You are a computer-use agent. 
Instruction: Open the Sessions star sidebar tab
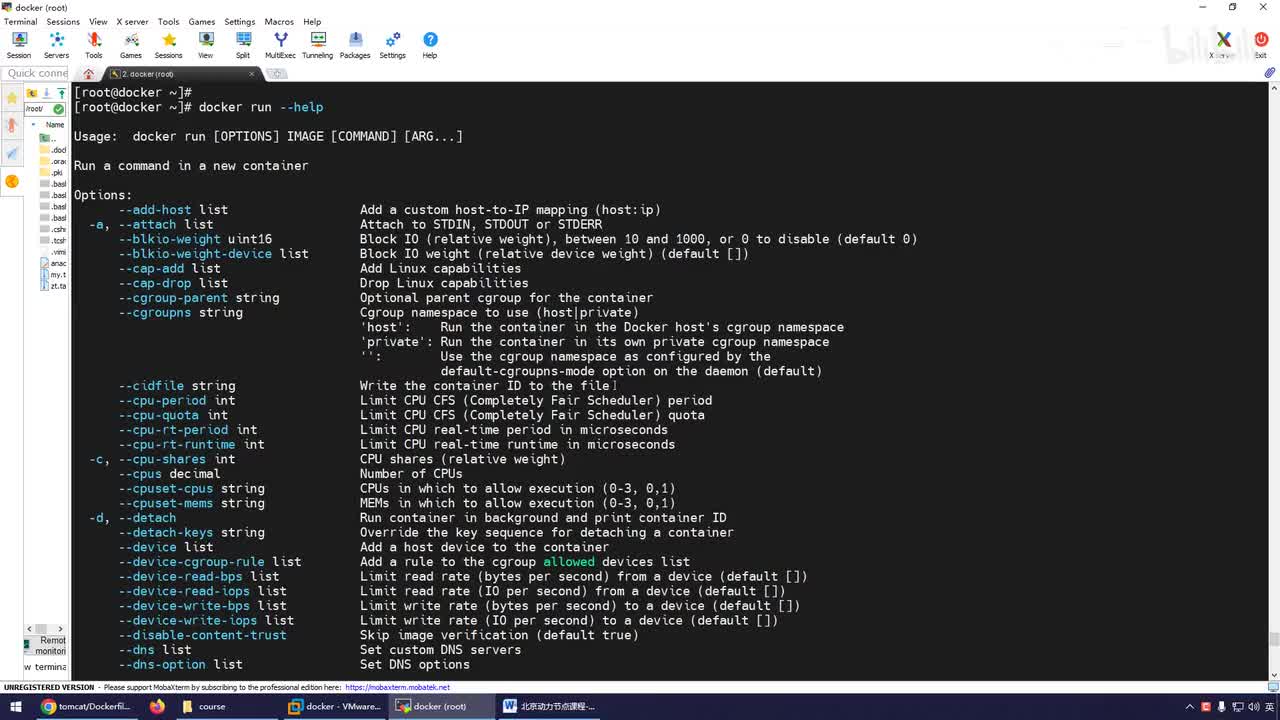point(12,98)
